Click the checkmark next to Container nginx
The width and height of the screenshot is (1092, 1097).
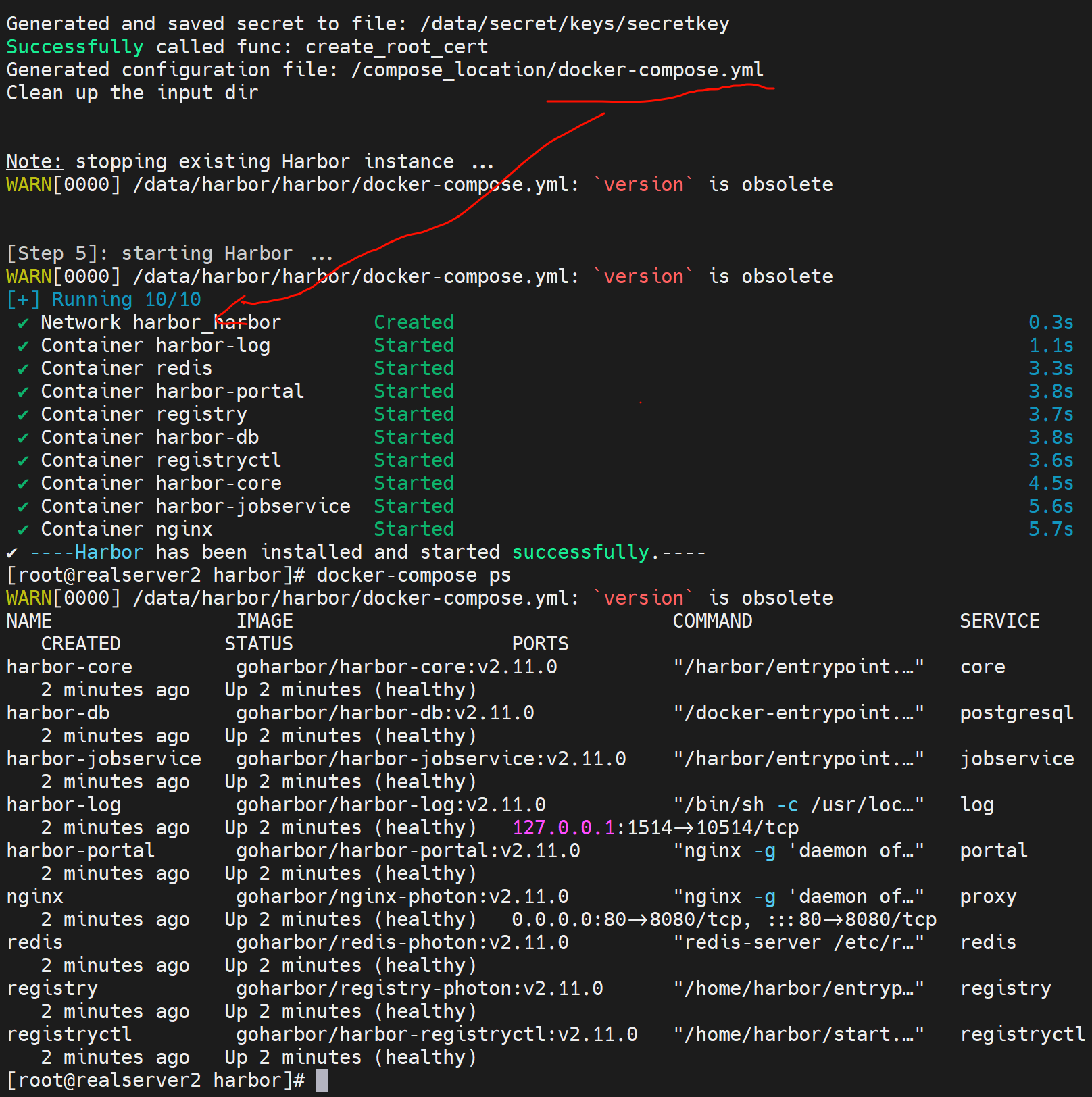tap(23, 530)
